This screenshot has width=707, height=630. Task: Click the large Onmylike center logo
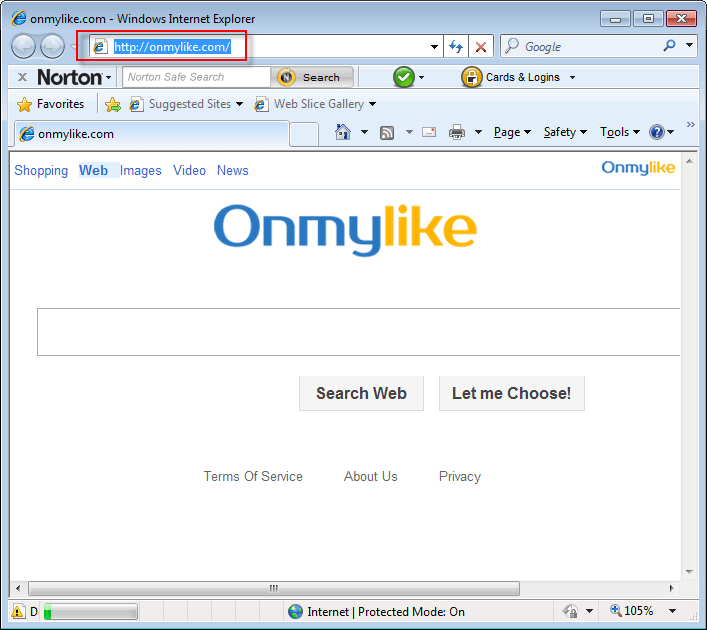tap(345, 230)
